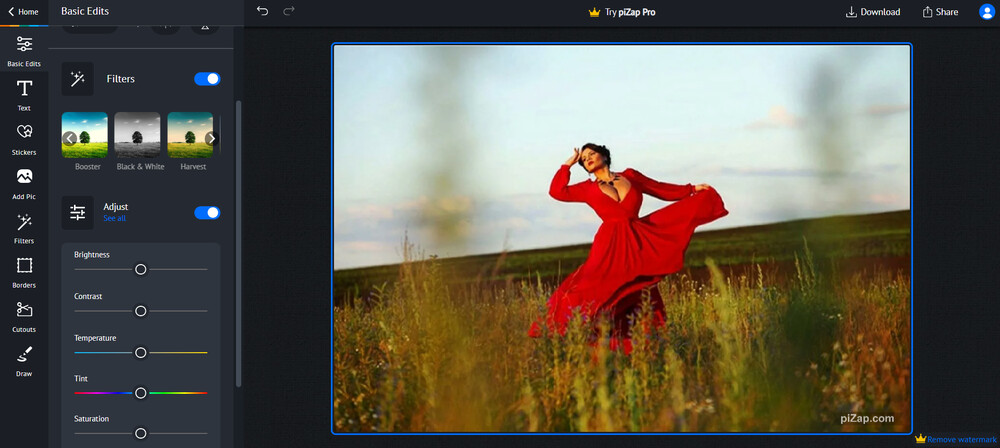This screenshot has height=448, width=1000.
Task: Click the crown icon beside Try piZap Pro
Action: click(x=594, y=12)
